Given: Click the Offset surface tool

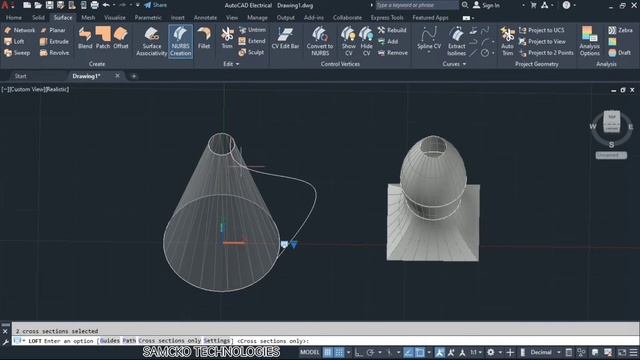Looking at the screenshot, I should point(121,38).
